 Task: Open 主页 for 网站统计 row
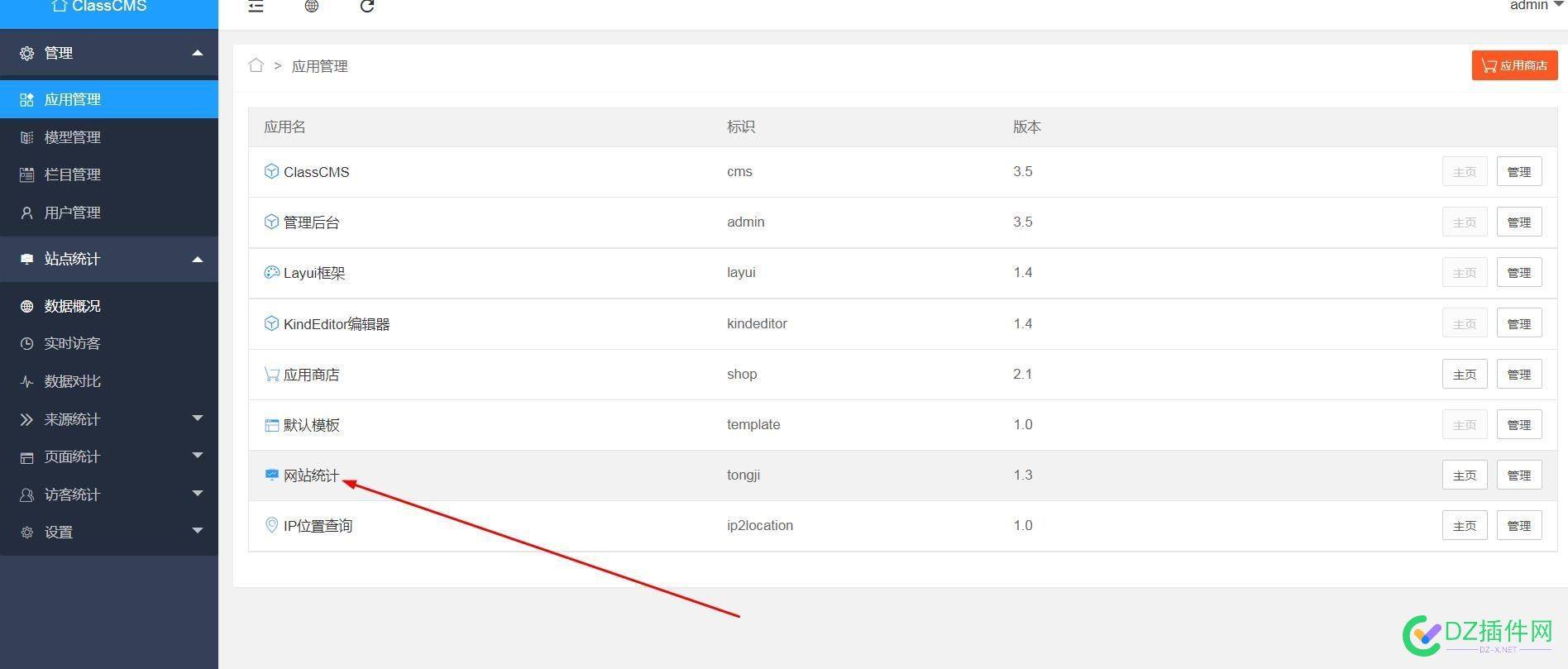pos(1465,475)
